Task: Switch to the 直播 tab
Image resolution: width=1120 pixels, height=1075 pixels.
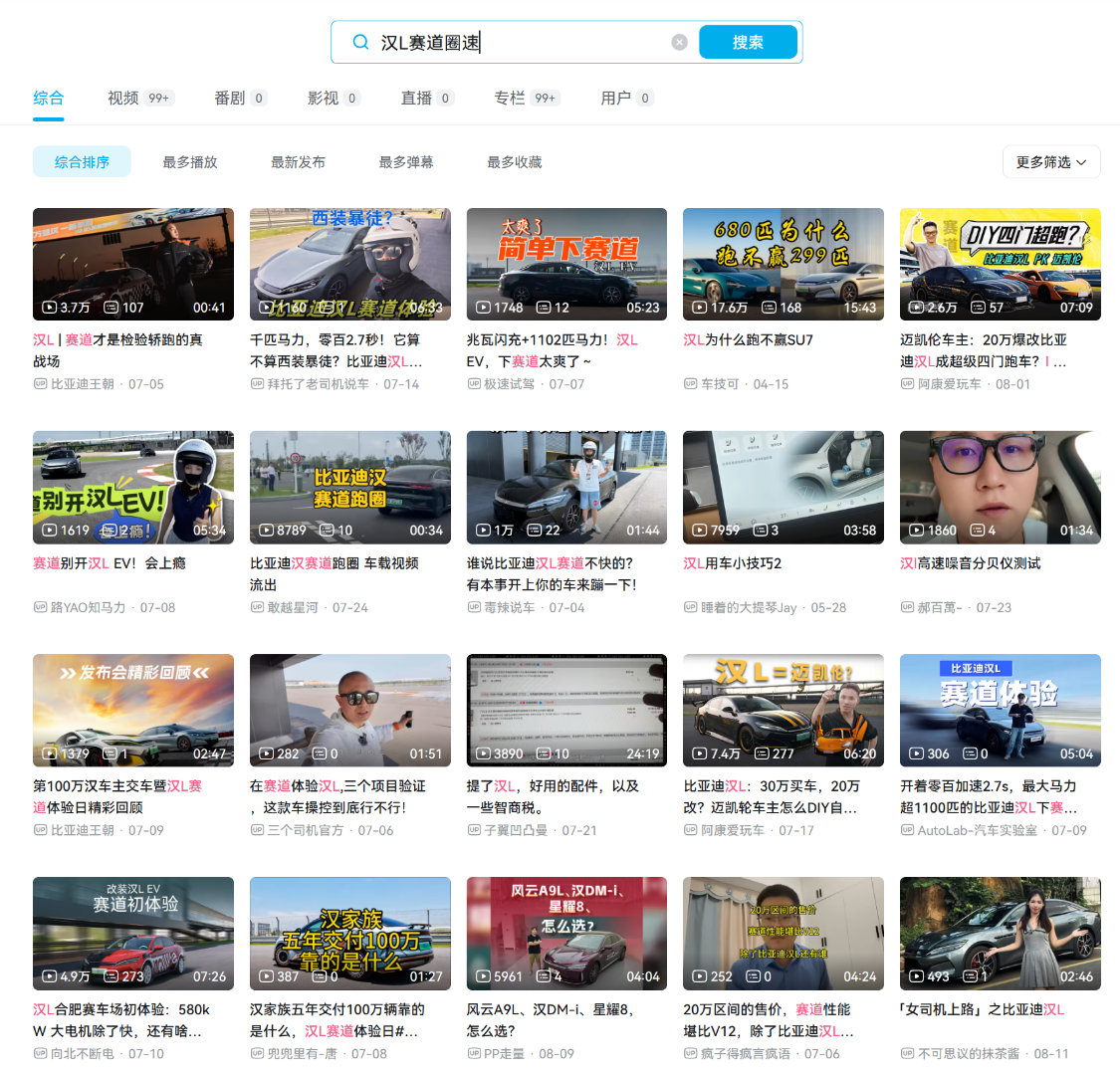Action: [427, 98]
